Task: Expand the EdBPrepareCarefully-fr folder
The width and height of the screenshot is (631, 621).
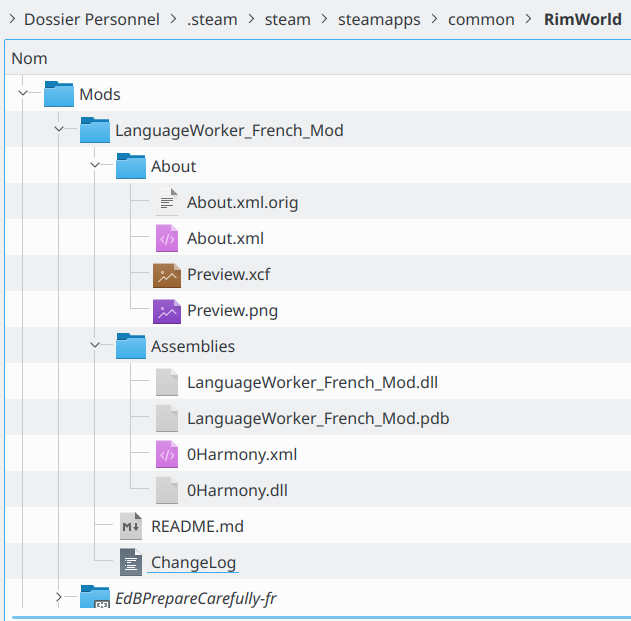Action: tap(59, 597)
